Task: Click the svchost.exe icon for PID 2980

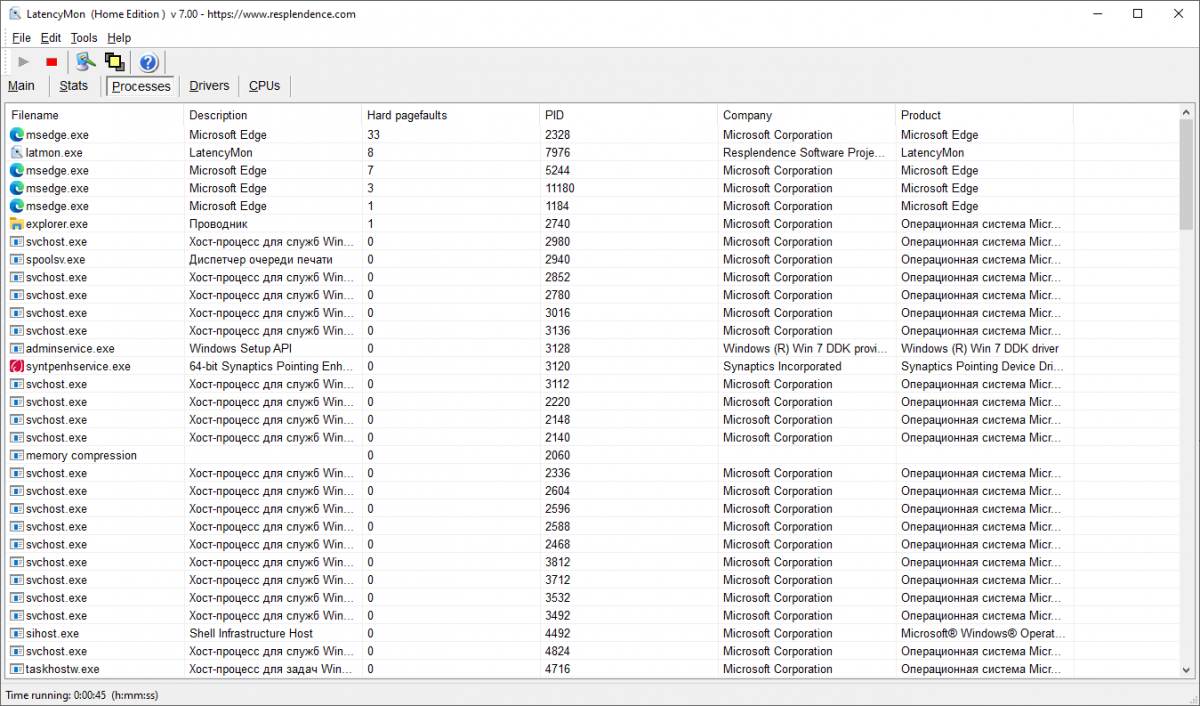Action: tap(17, 241)
